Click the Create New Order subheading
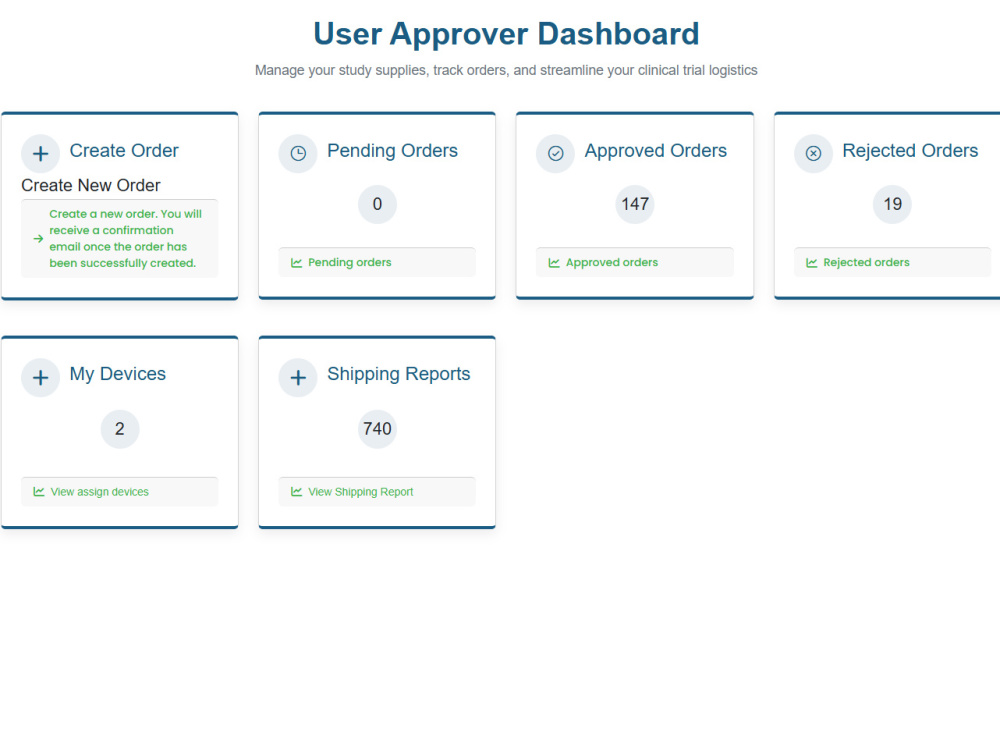This screenshot has height=750, width=1000. coord(91,186)
